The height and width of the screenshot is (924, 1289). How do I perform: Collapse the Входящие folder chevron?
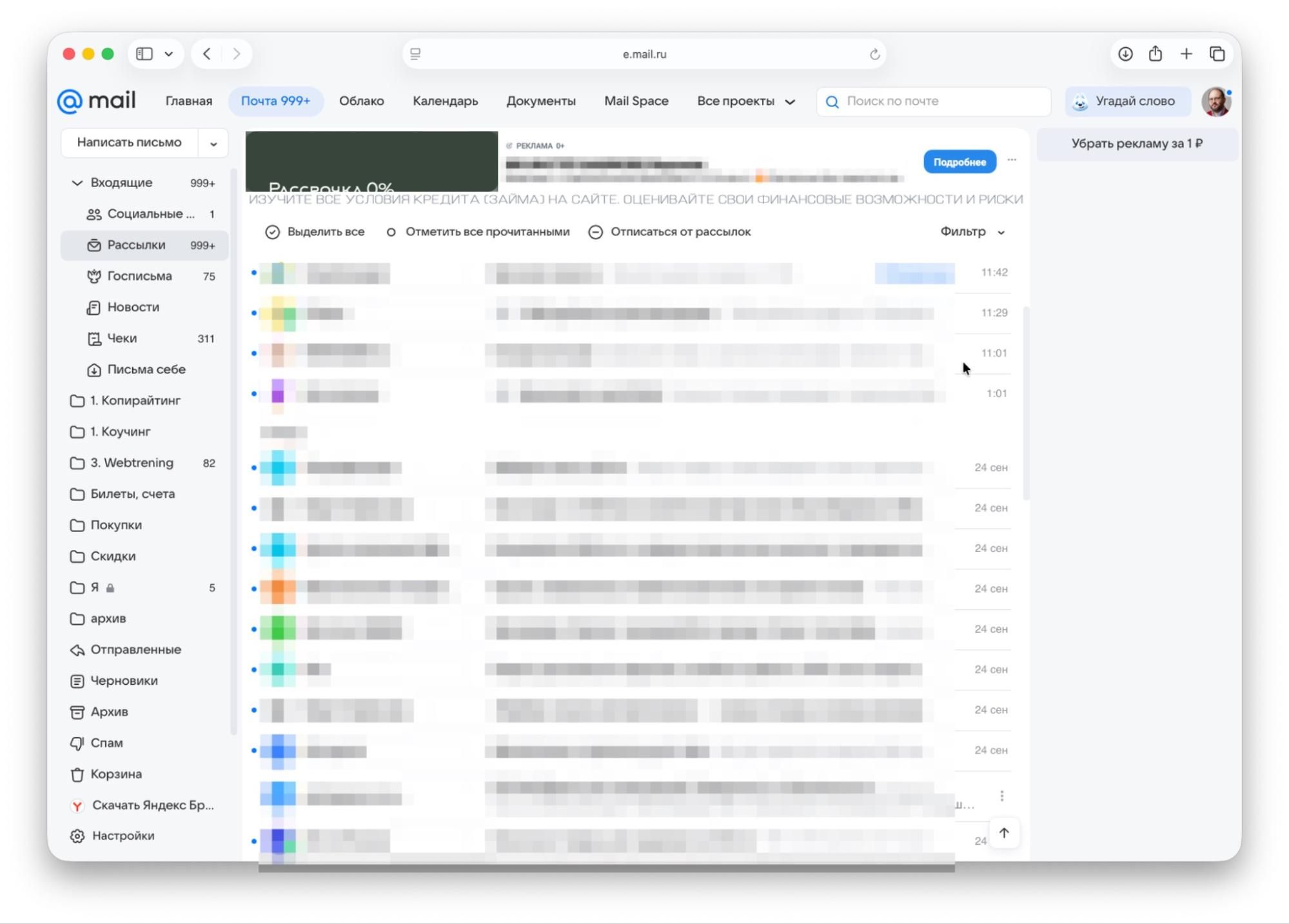[x=77, y=183]
